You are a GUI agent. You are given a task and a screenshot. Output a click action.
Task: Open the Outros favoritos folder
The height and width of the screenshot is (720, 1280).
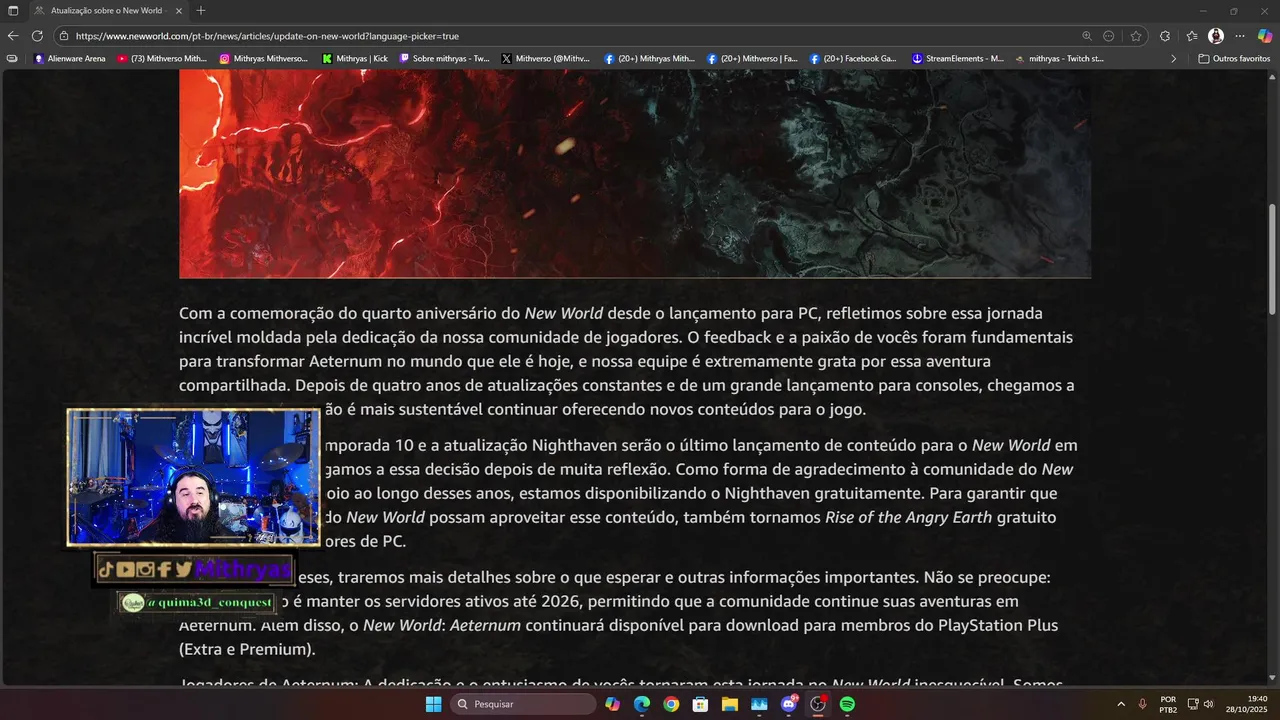click(1234, 59)
